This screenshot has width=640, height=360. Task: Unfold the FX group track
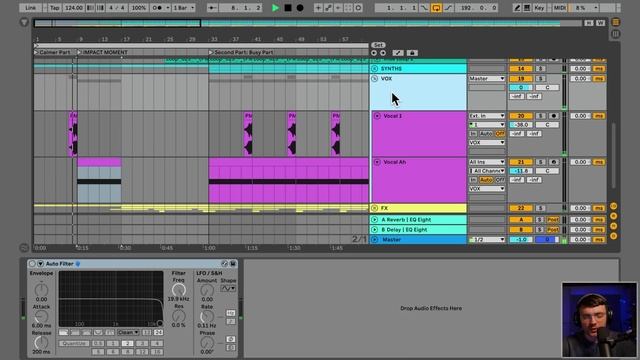click(x=374, y=208)
